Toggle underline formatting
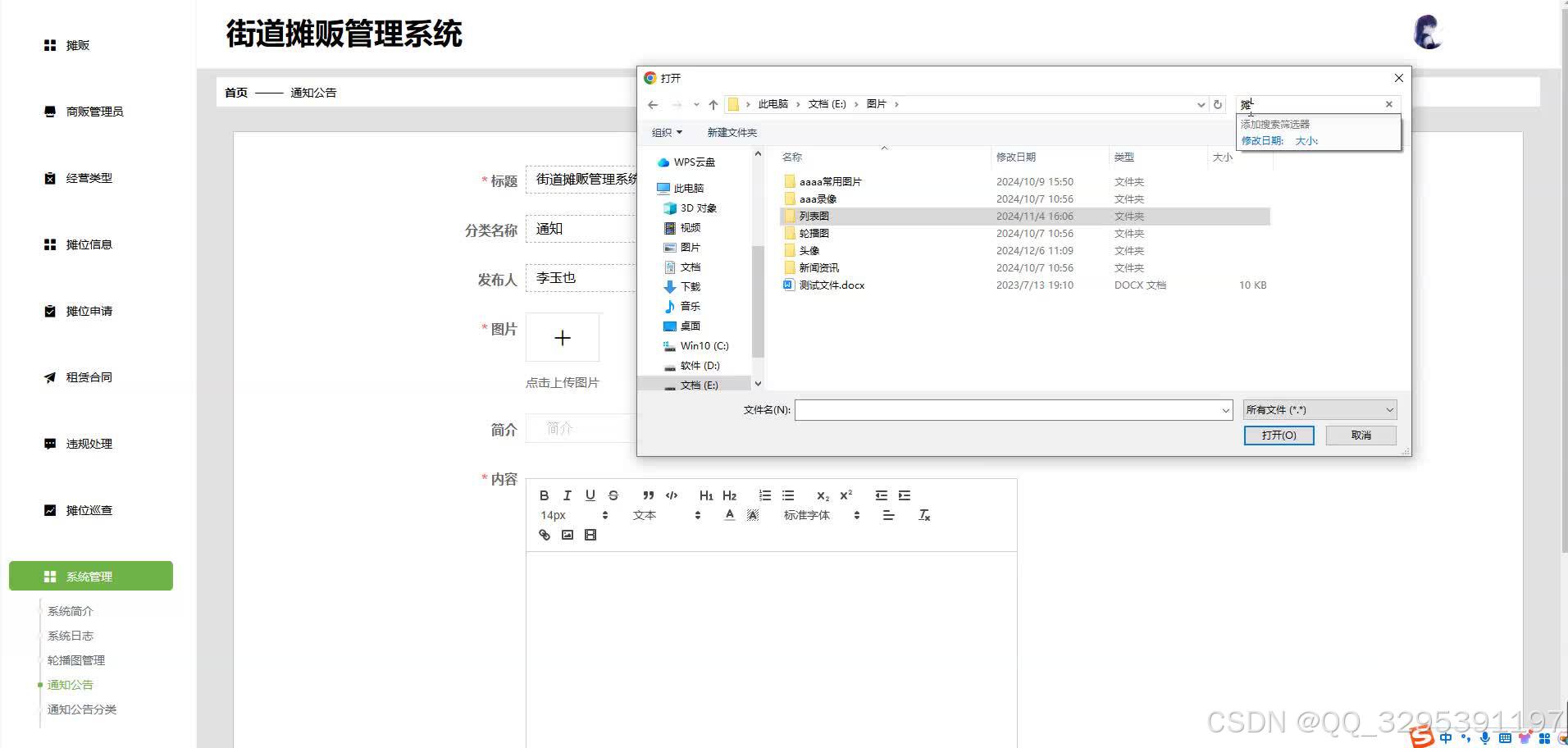Image resolution: width=1568 pixels, height=748 pixels. coord(590,495)
